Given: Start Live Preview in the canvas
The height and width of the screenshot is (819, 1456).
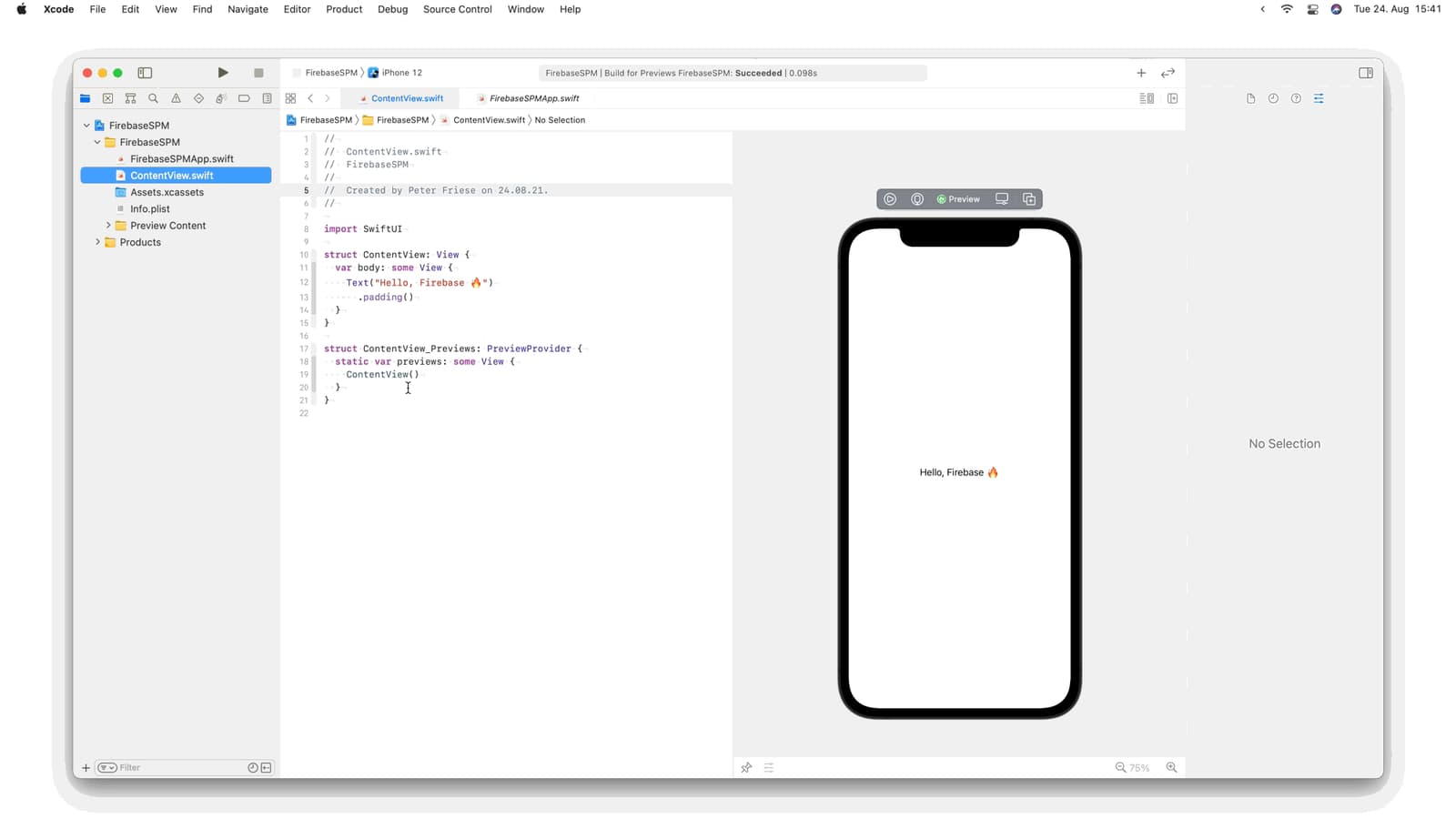Looking at the screenshot, I should tap(890, 199).
